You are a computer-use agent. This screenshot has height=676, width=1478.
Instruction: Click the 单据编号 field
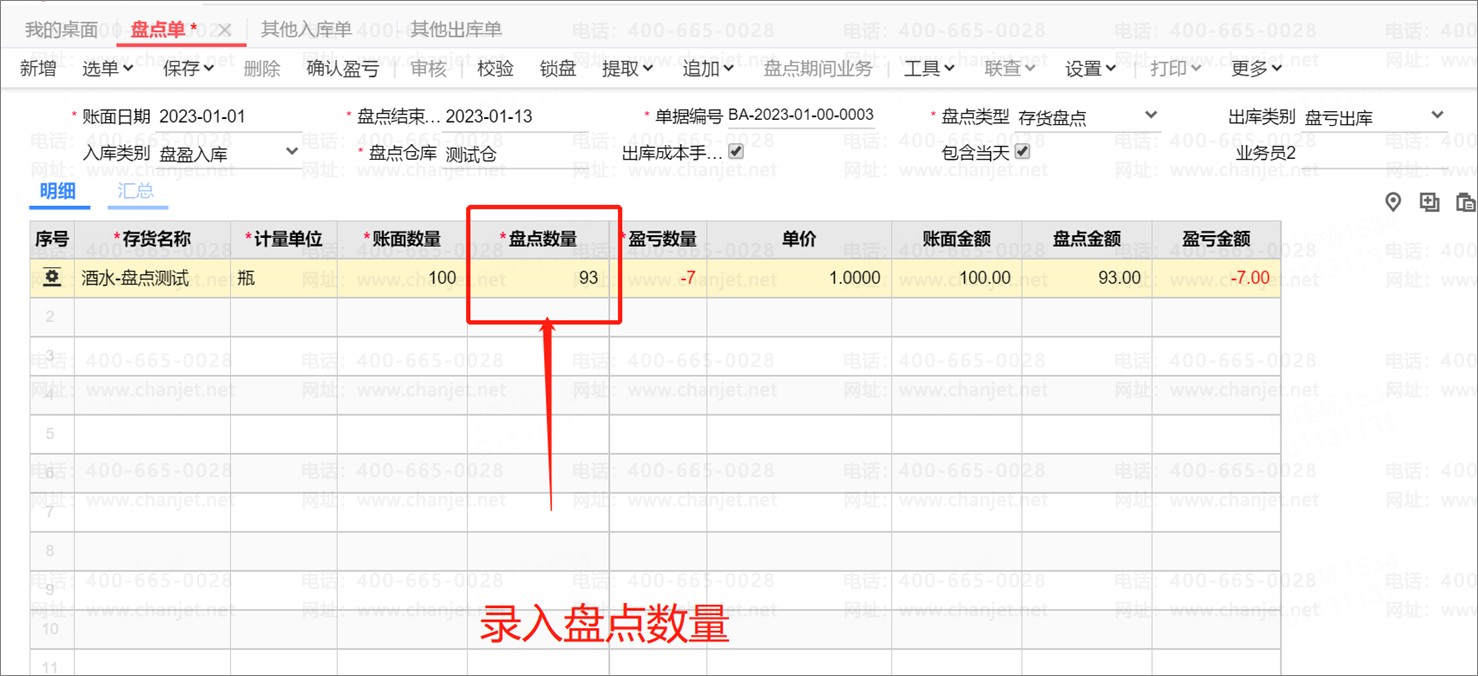tap(801, 115)
